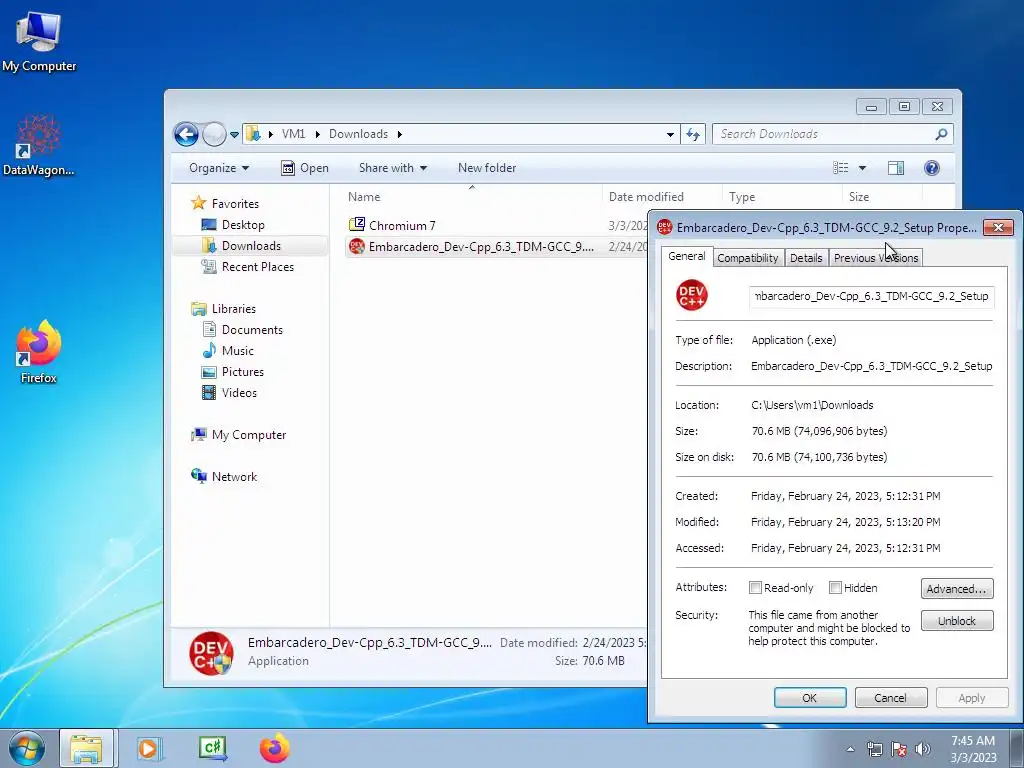Screen dimensions: 1024x768
Task: Open the view options dropdown arrow
Action: tap(862, 168)
